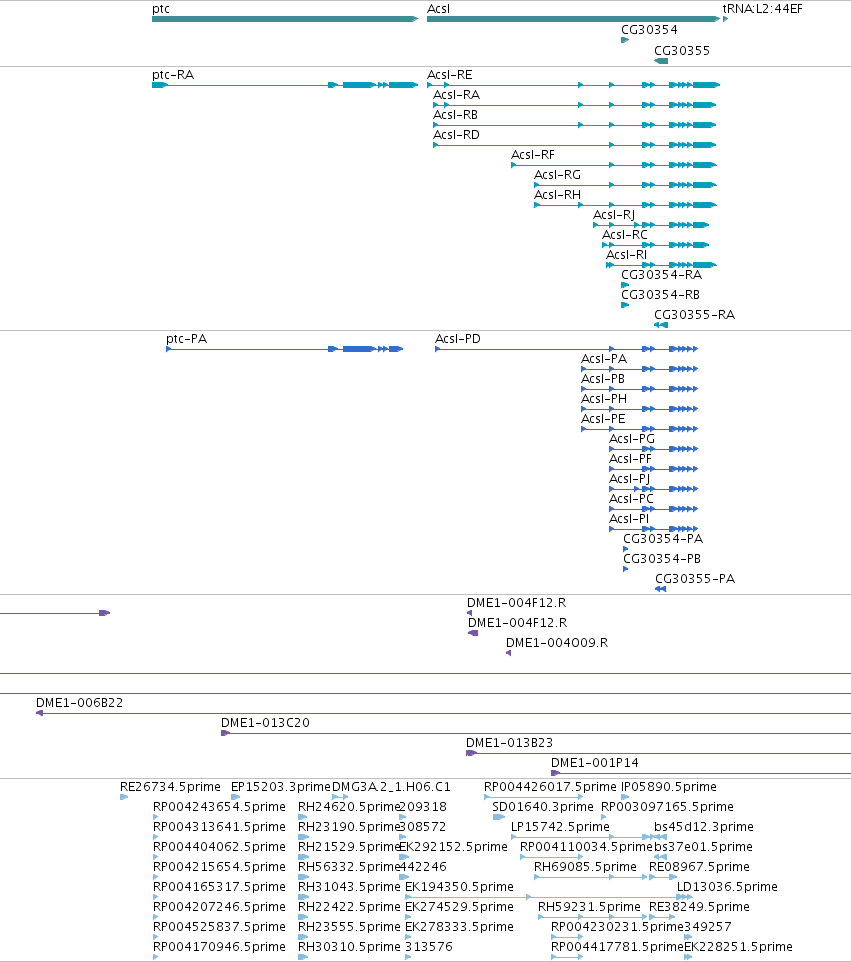The image size is (851, 962).
Task: Select the Acsl-RF transcript label
Action: coord(533,155)
